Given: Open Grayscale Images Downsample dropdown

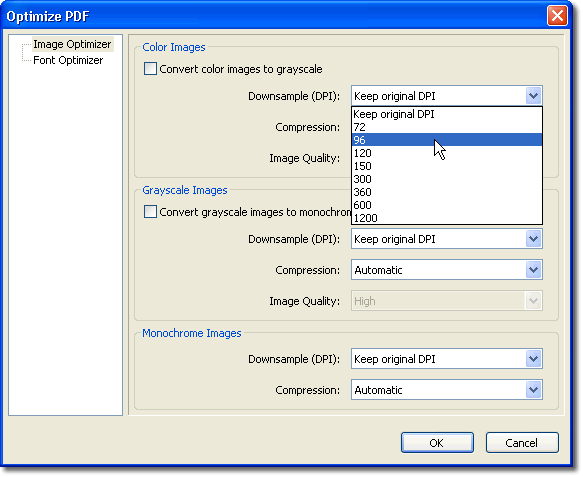Looking at the screenshot, I should pyautogui.click(x=447, y=239).
